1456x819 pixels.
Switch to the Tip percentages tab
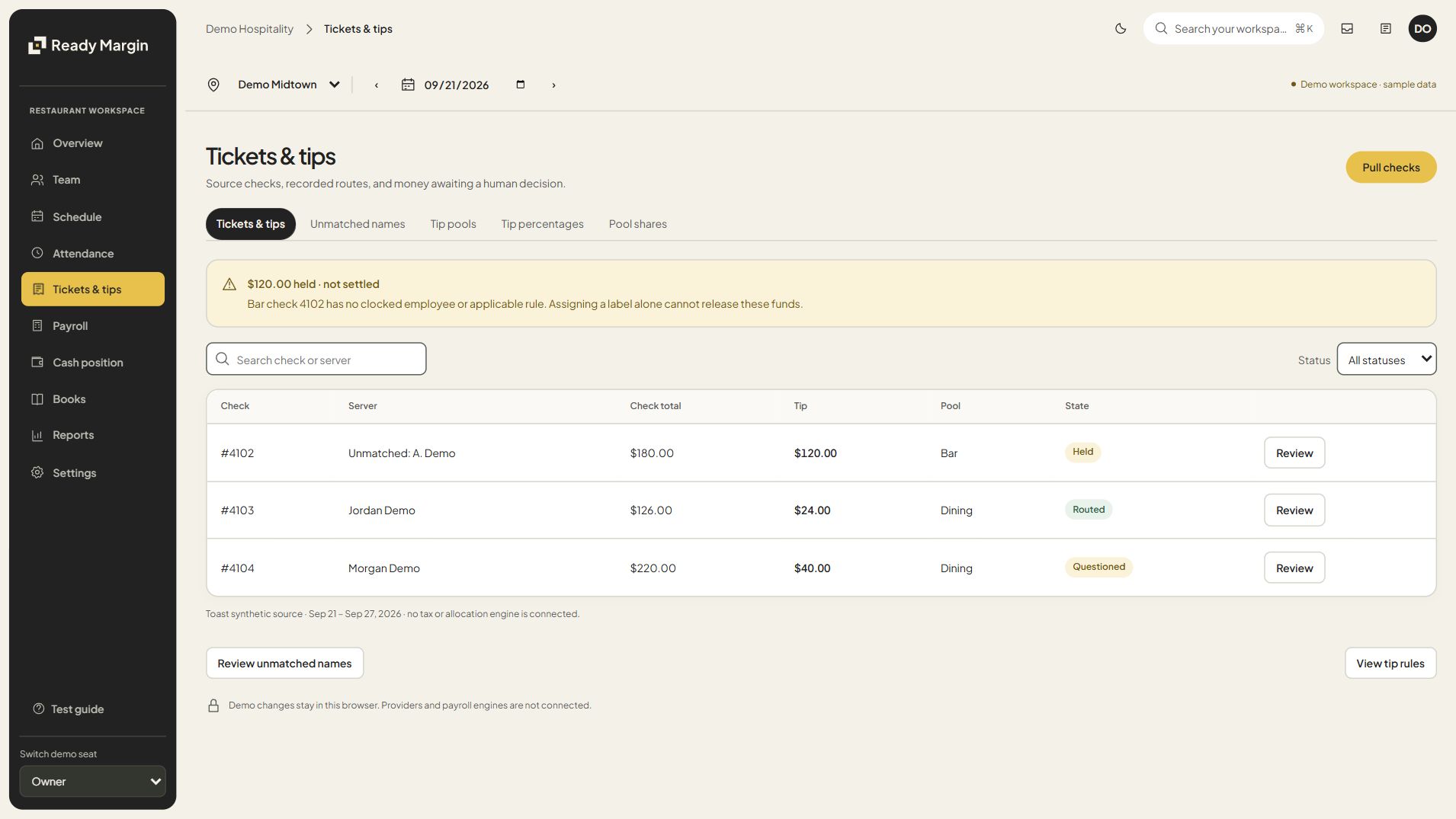point(542,224)
